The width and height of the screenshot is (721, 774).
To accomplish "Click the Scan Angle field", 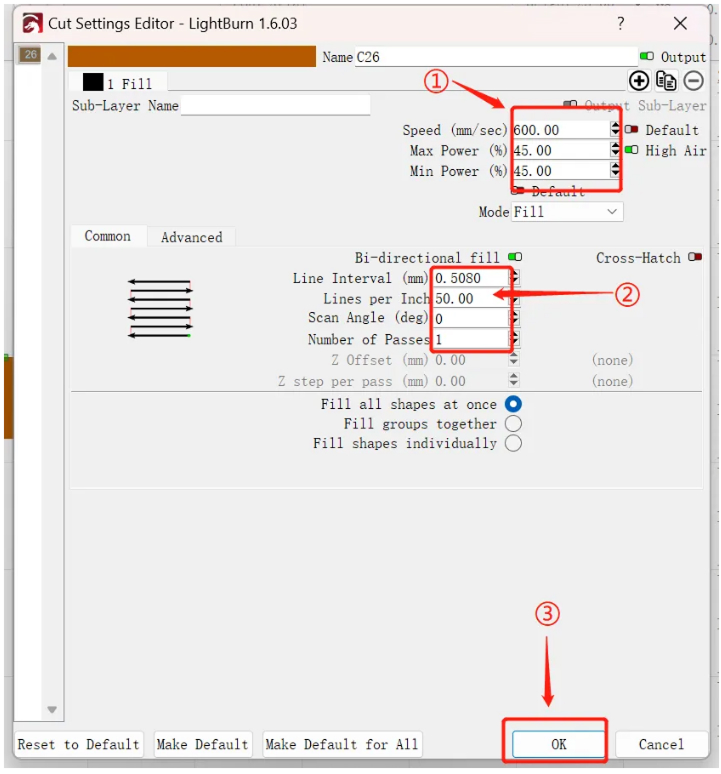I will [x=471, y=318].
